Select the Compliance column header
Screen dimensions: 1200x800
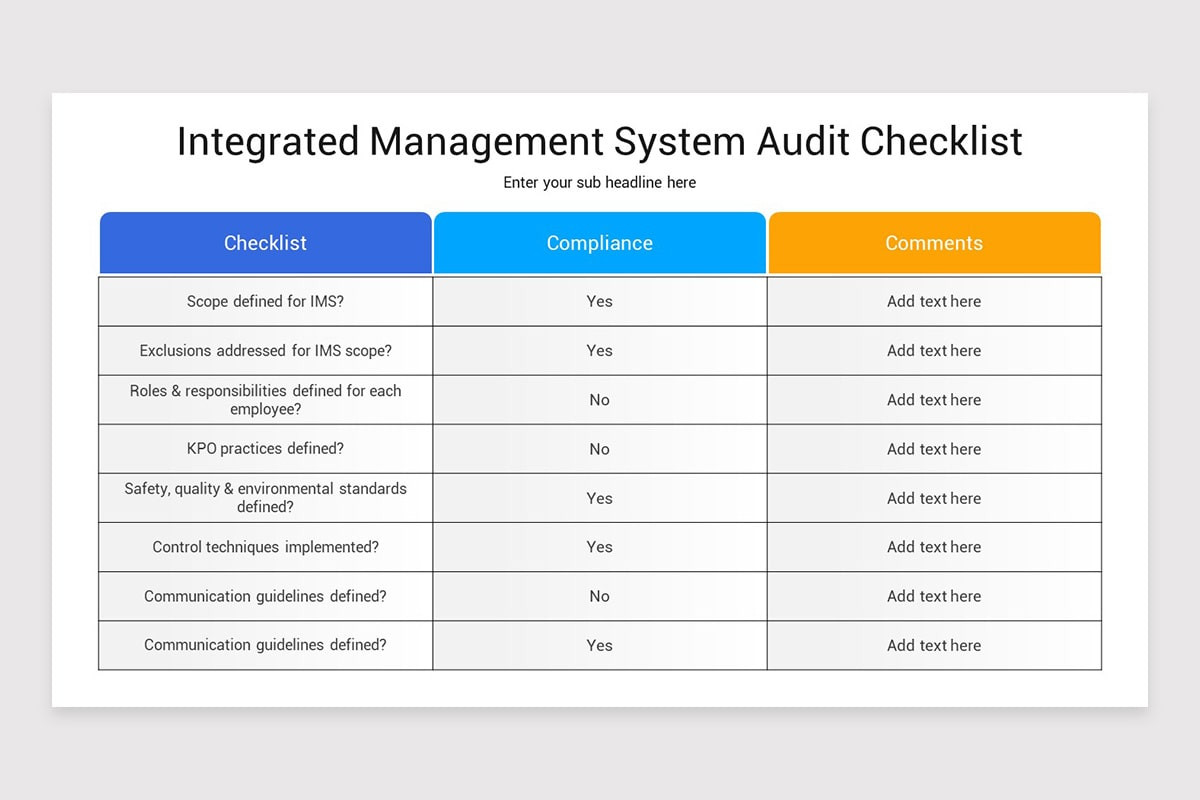point(599,242)
